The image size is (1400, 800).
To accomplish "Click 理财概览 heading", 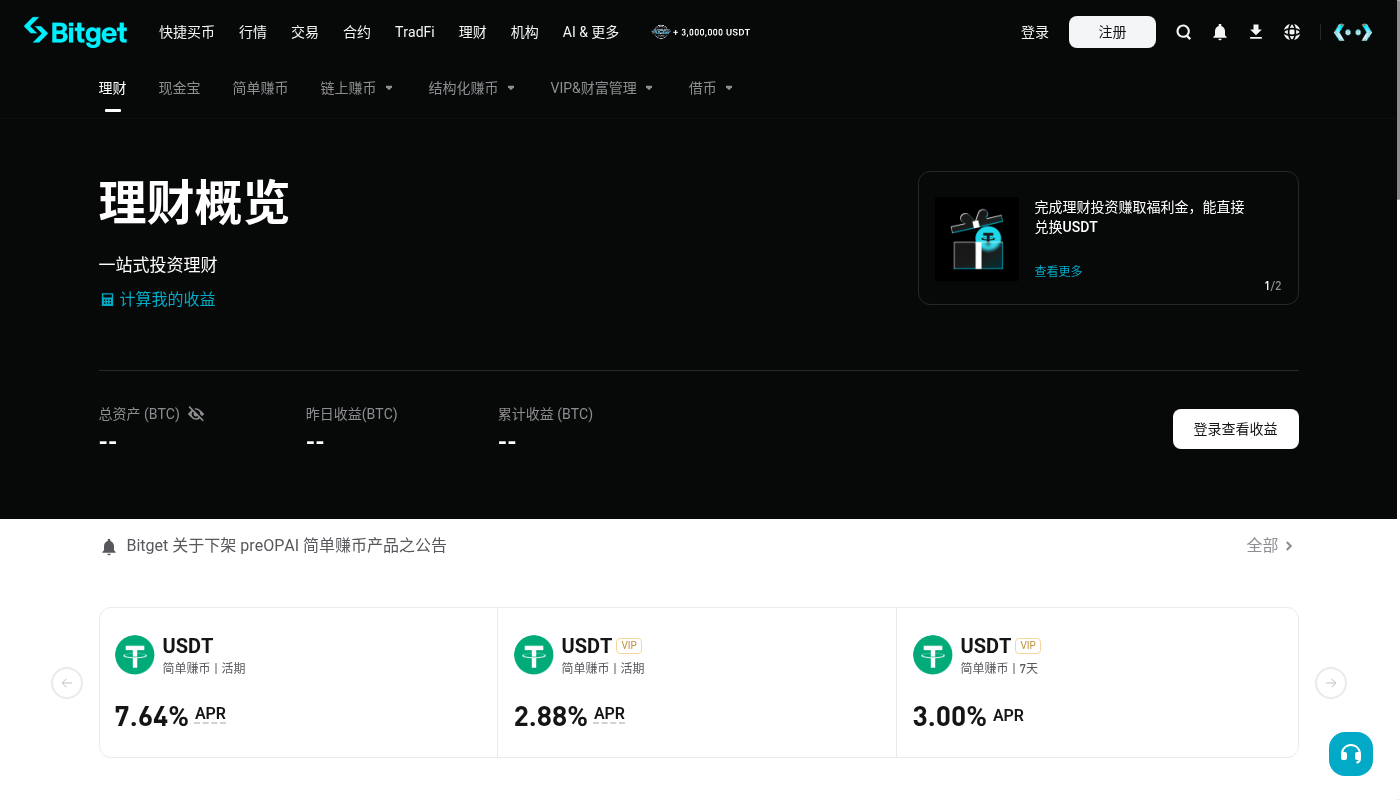I will (x=194, y=203).
